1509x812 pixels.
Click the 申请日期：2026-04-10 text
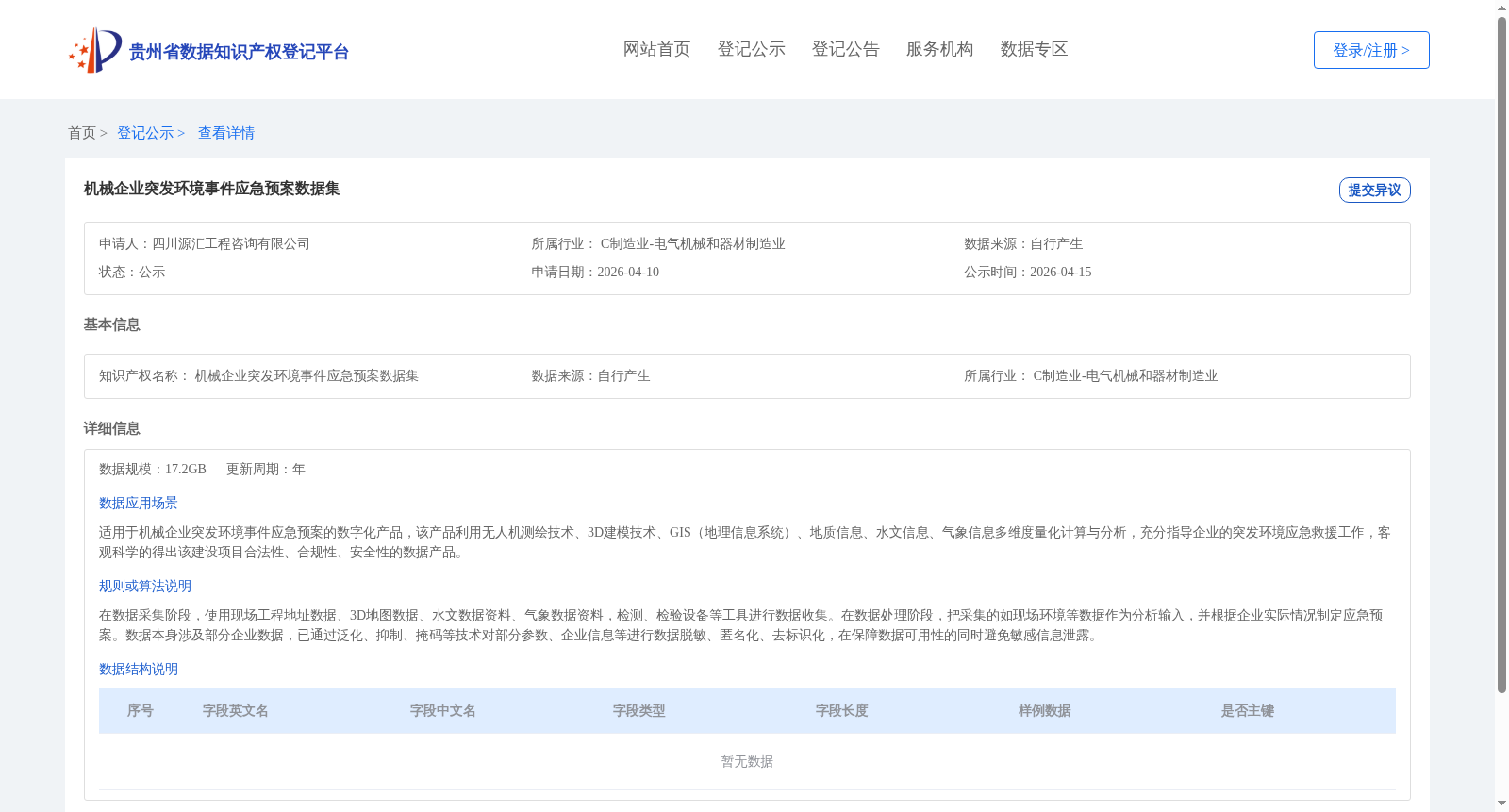[x=595, y=272]
